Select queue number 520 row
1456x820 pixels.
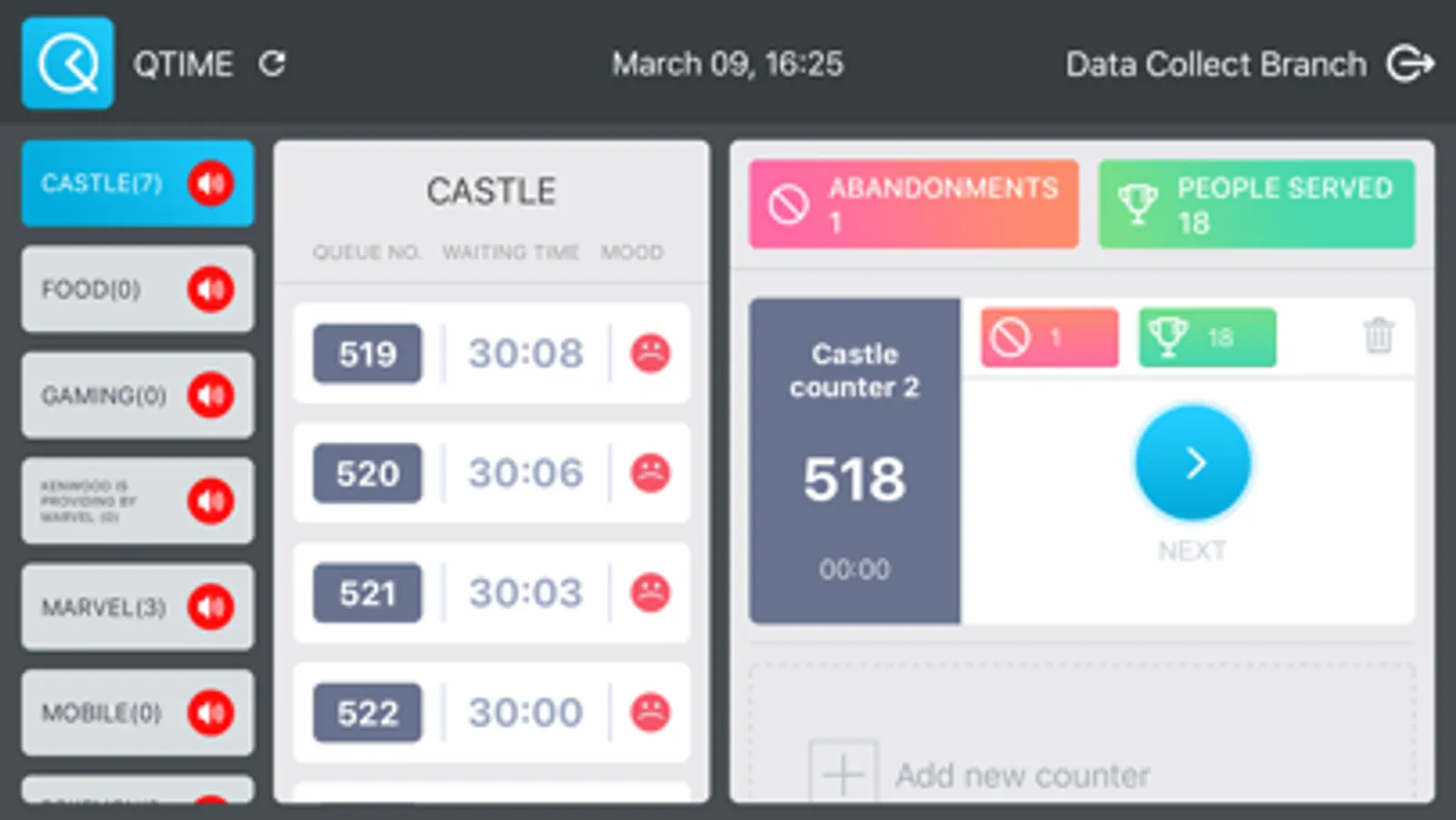coord(491,473)
